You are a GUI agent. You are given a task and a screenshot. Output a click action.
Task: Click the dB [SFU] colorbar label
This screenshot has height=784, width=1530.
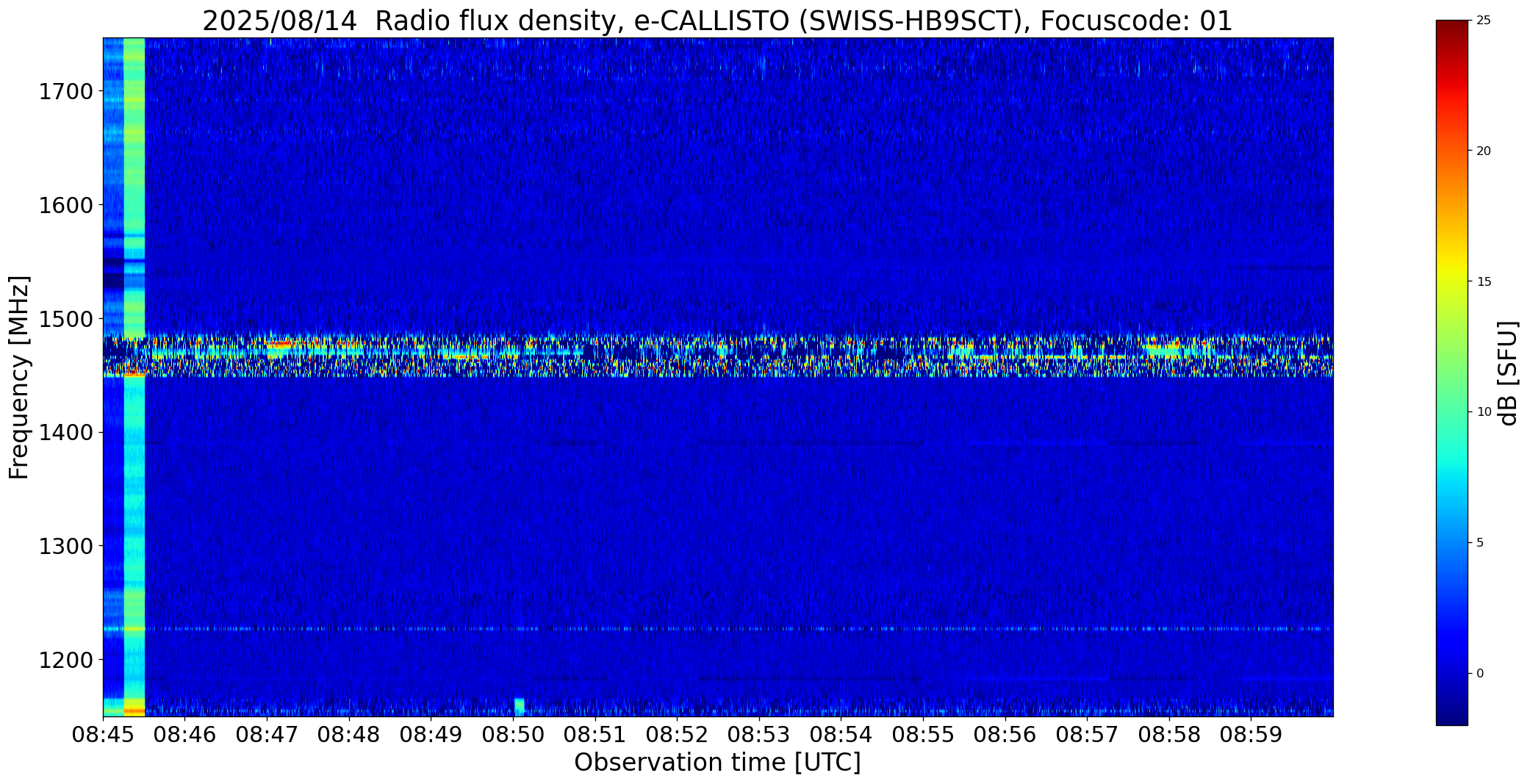(x=1508, y=373)
